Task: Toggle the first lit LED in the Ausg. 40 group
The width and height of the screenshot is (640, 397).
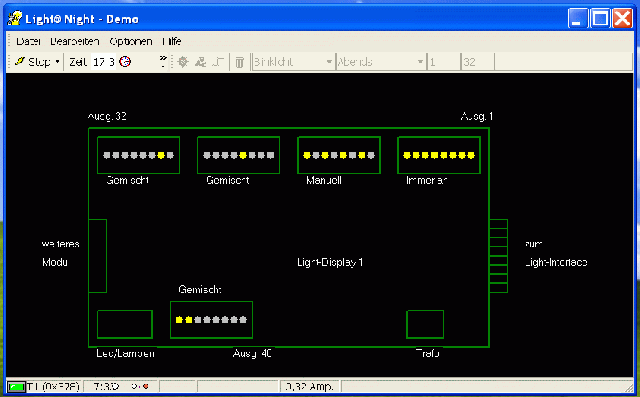Action: (x=179, y=319)
